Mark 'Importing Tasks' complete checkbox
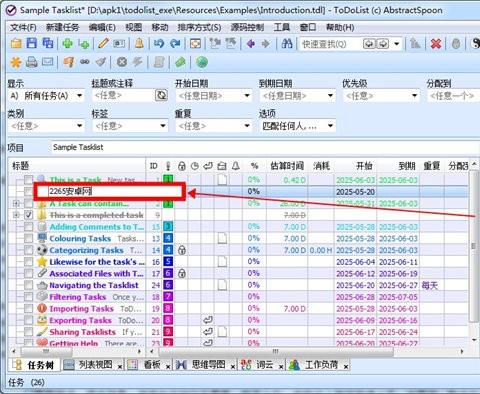 coord(29,308)
